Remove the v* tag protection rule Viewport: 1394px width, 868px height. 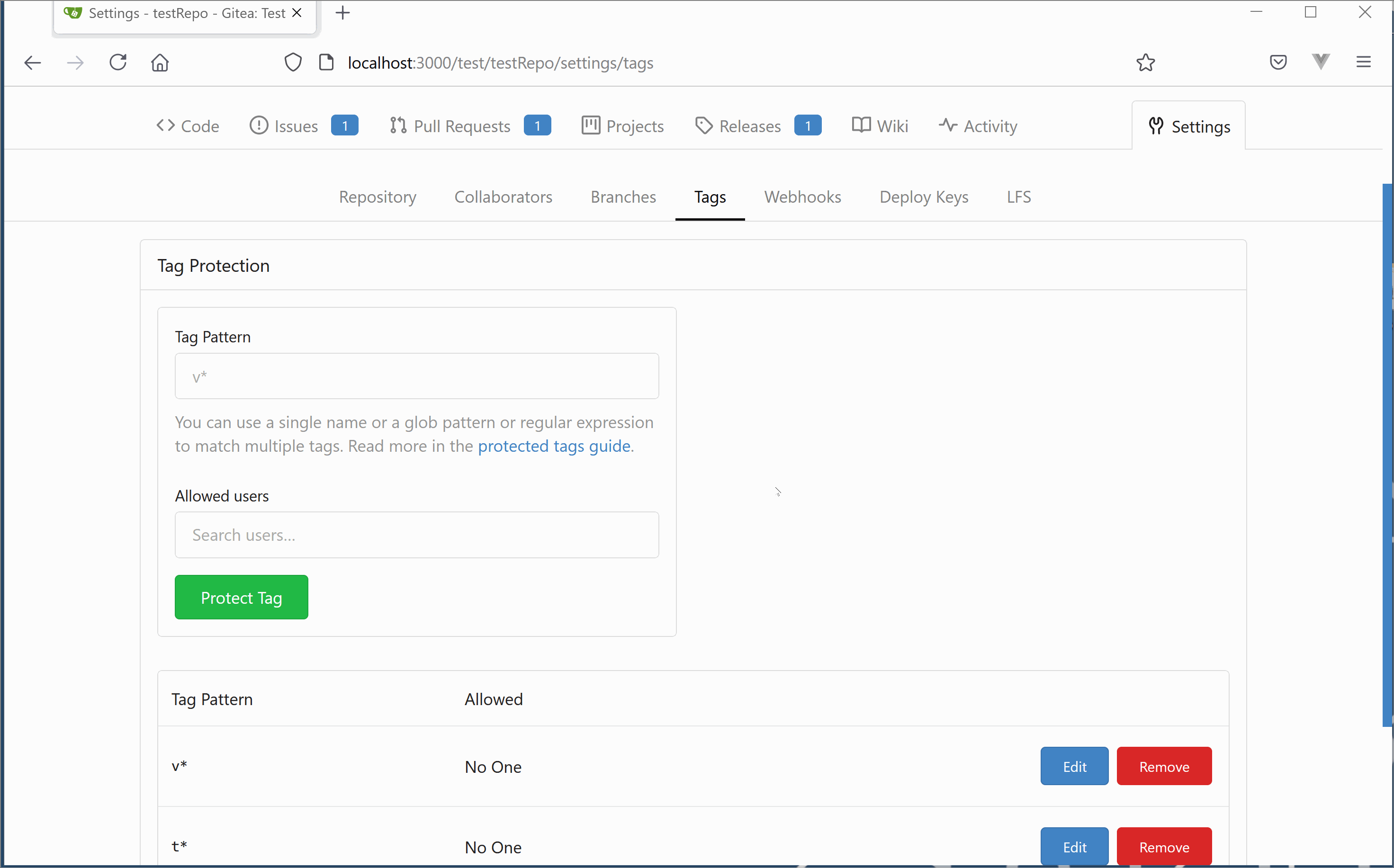tap(1164, 766)
